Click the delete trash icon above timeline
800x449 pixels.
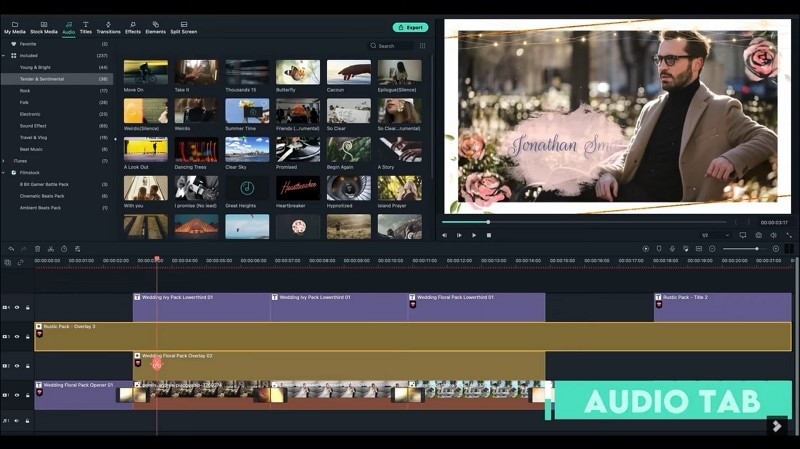(x=37, y=249)
